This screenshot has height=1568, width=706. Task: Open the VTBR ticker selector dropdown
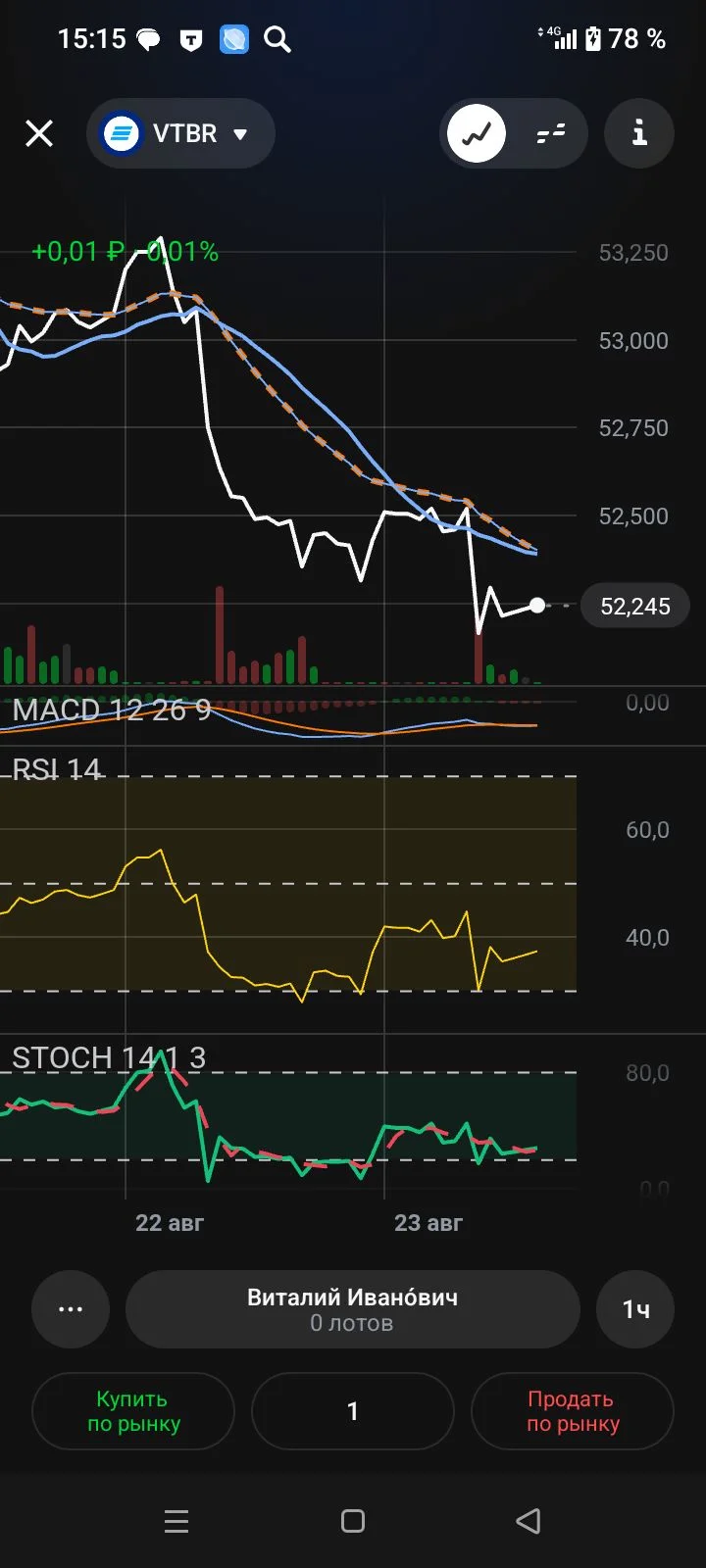[x=181, y=133]
